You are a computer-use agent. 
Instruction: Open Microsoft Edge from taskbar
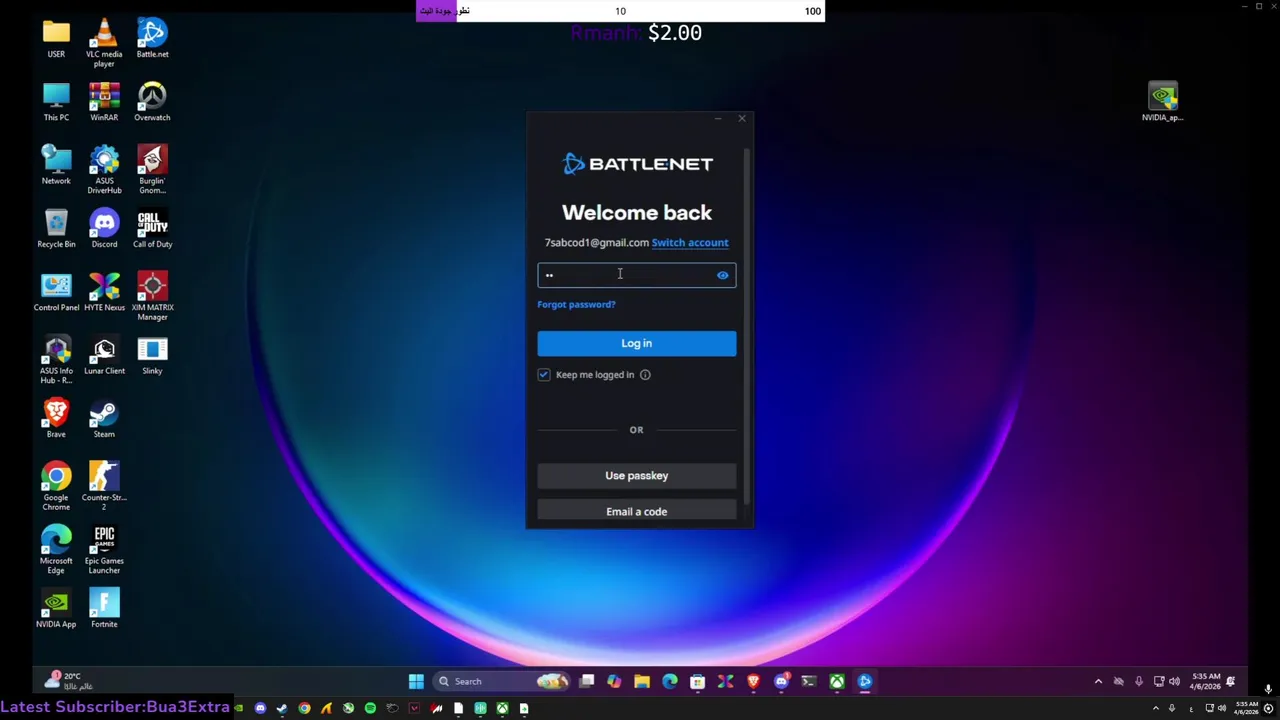[670, 682]
